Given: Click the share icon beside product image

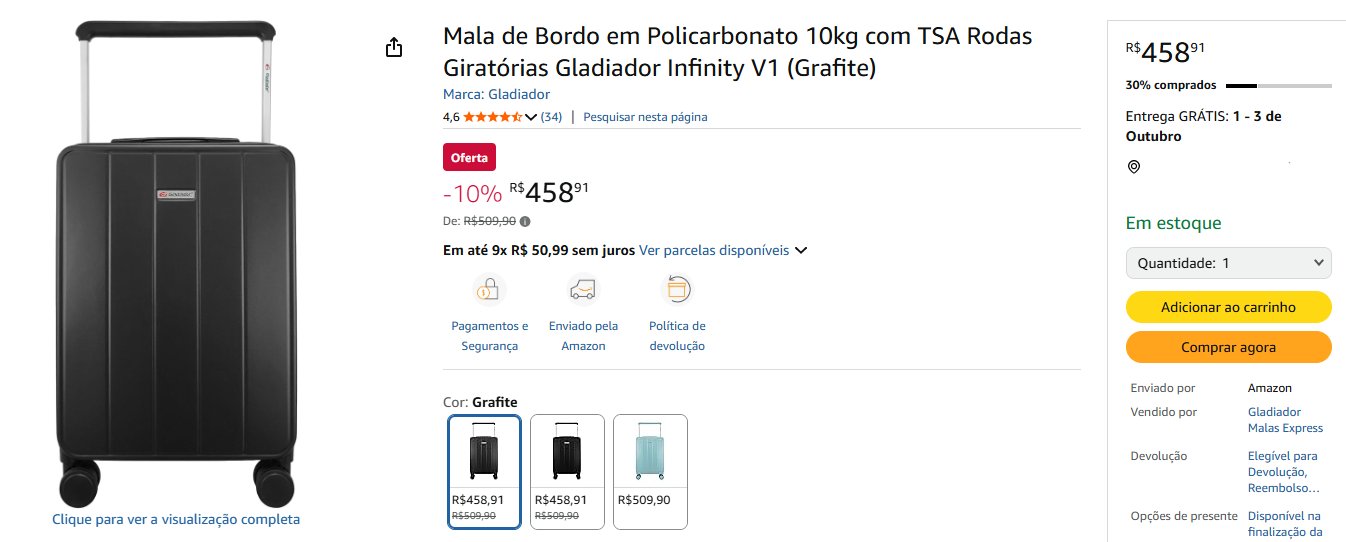Looking at the screenshot, I should [394, 48].
